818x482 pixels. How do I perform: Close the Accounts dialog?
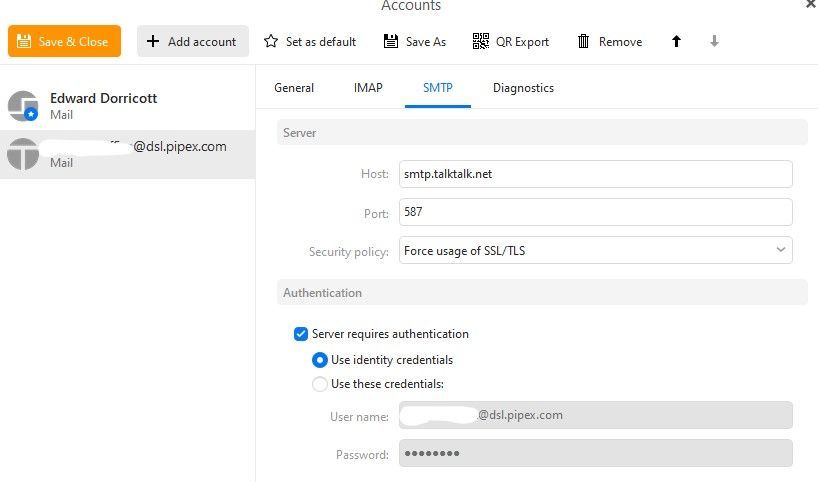(x=811, y=4)
